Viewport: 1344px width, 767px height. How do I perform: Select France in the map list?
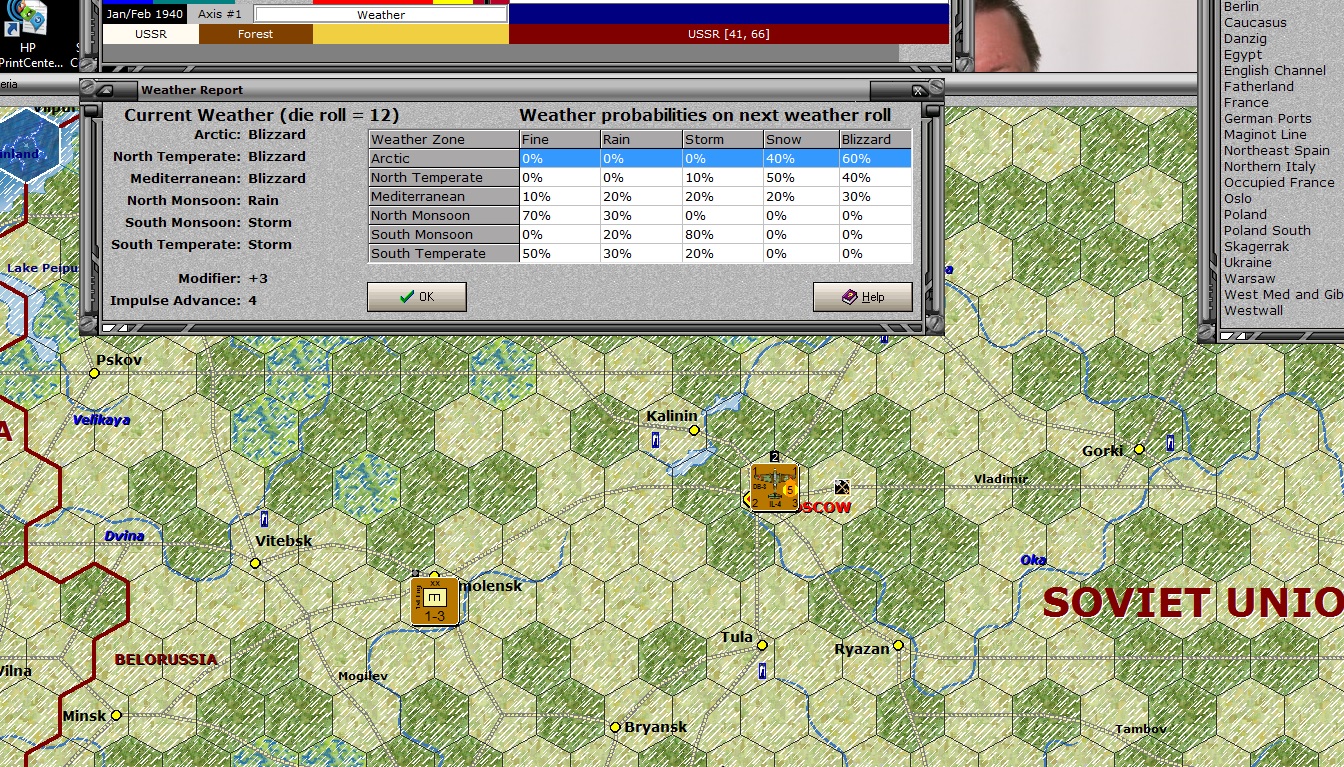coord(1246,102)
